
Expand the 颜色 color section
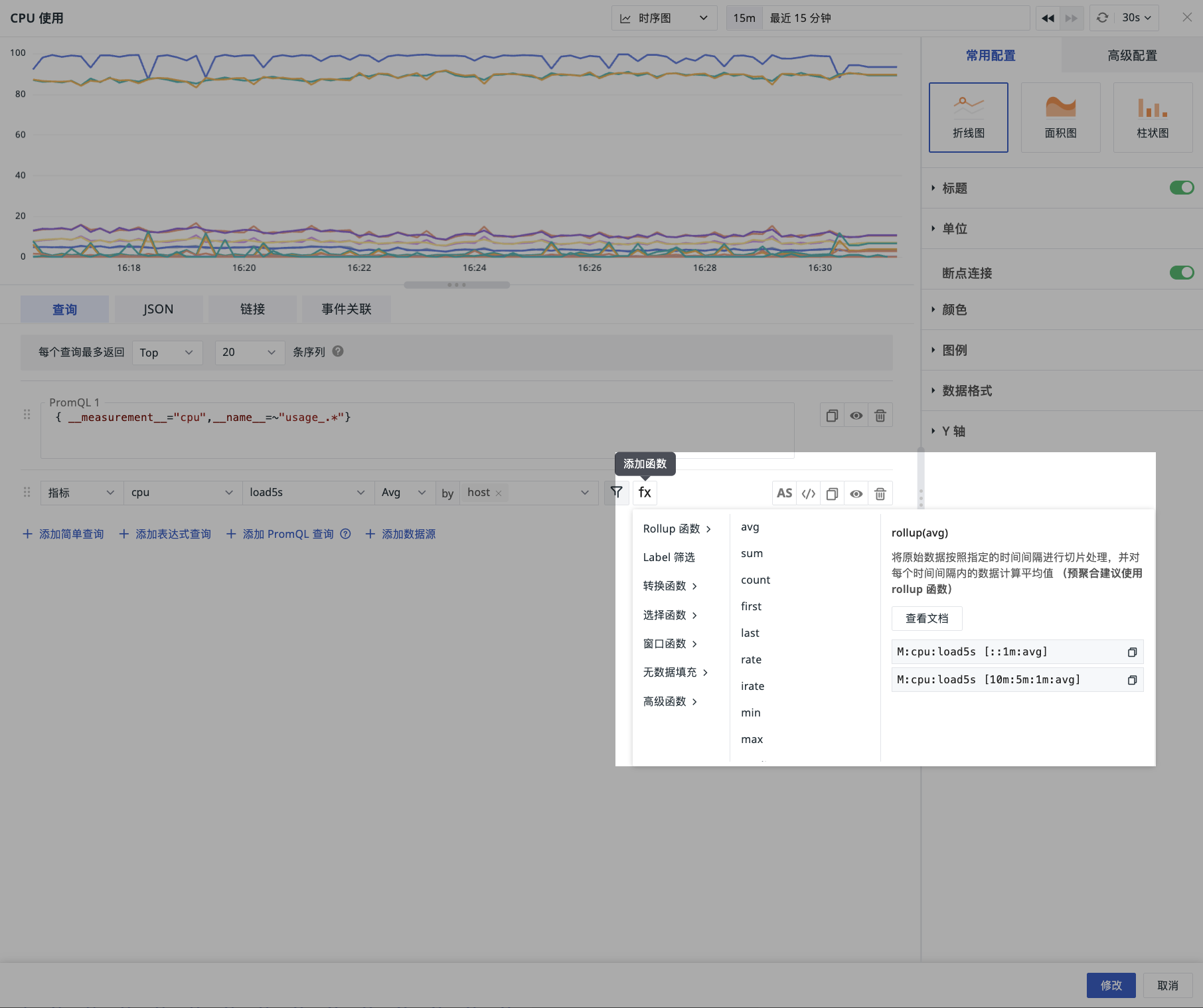click(x=1062, y=309)
